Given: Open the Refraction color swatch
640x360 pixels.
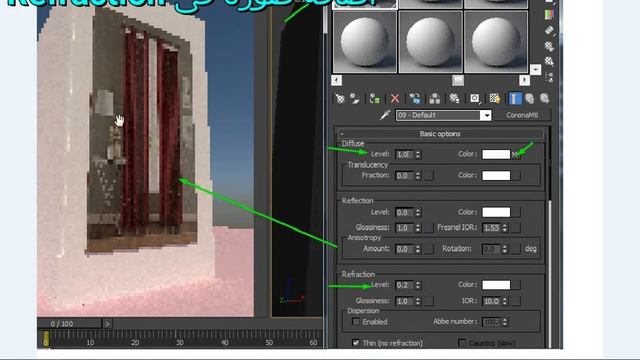Looking at the screenshot, I should [x=496, y=285].
